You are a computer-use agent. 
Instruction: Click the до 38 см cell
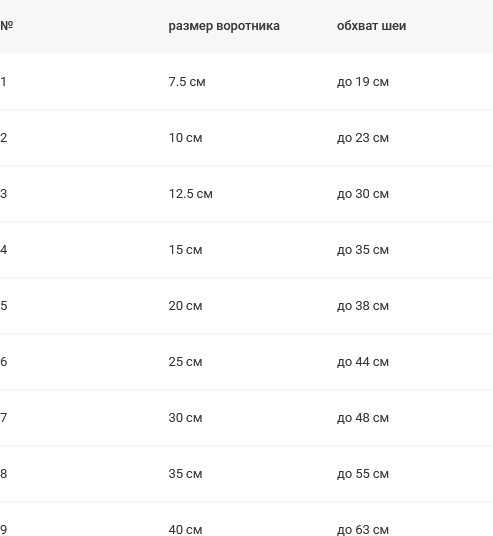(363, 306)
